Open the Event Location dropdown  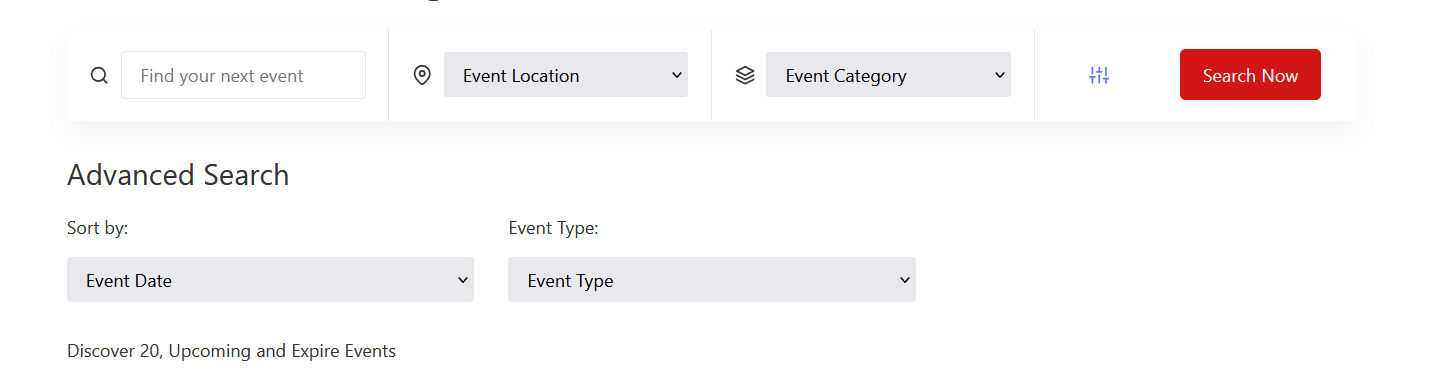[566, 75]
